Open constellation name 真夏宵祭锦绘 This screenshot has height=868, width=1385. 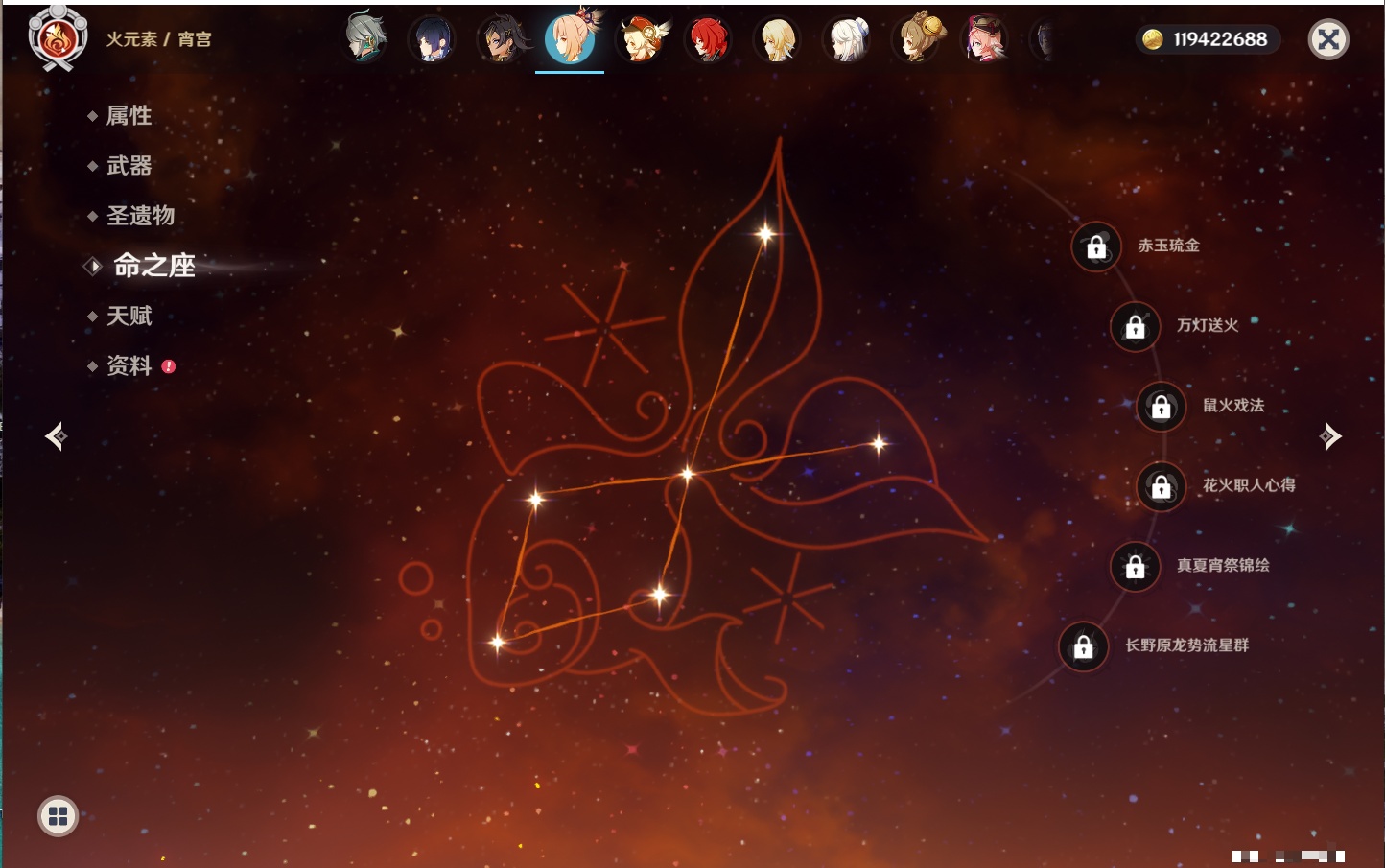[x=1223, y=565]
